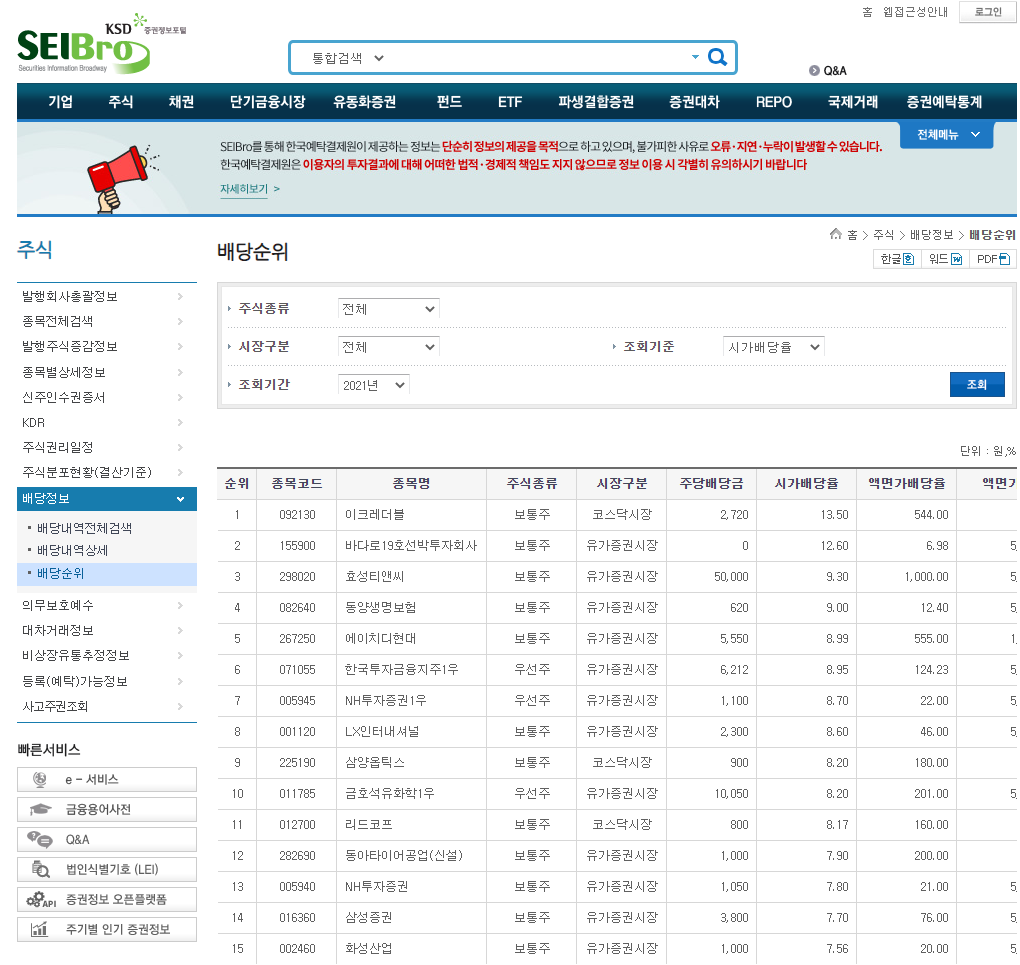Open 금융용어사전 graduation cap icon

pyautogui.click(x=40, y=809)
